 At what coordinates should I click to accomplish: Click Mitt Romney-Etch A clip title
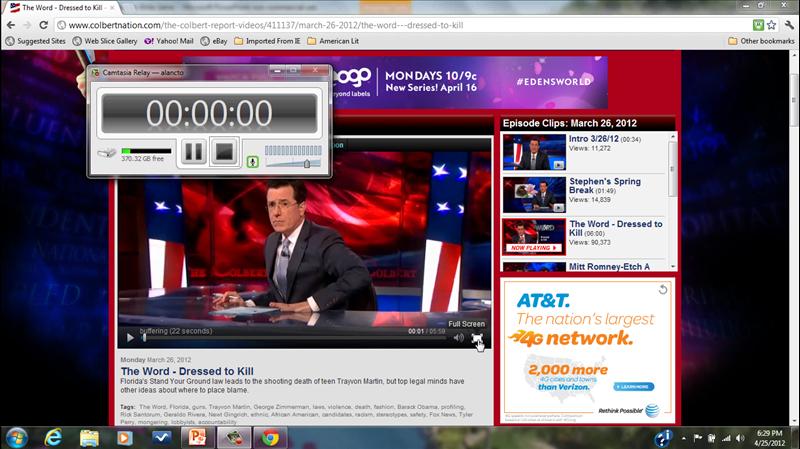point(609,266)
